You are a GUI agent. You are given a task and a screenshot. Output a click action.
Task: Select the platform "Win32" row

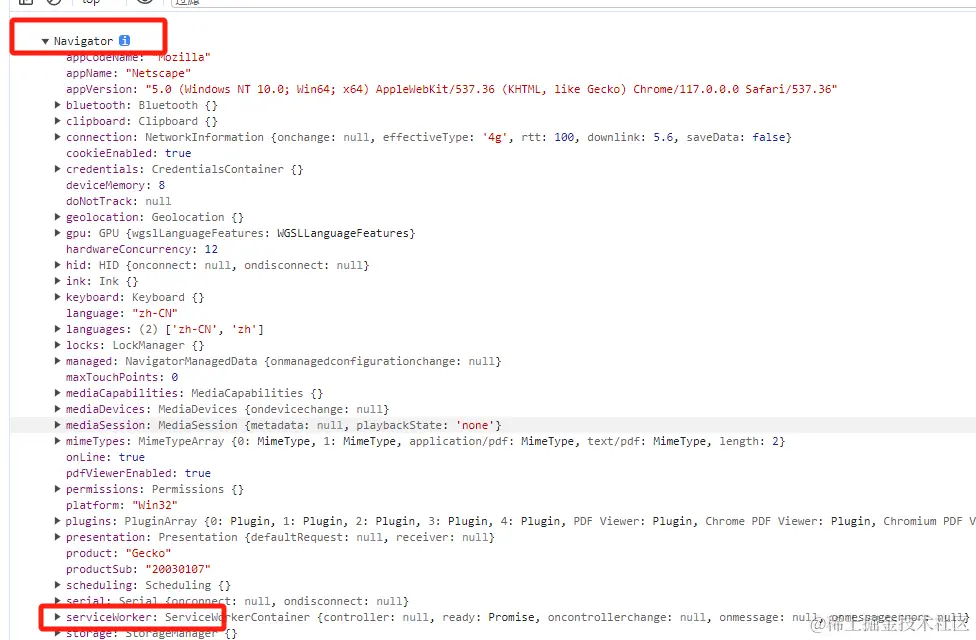click(122, 505)
